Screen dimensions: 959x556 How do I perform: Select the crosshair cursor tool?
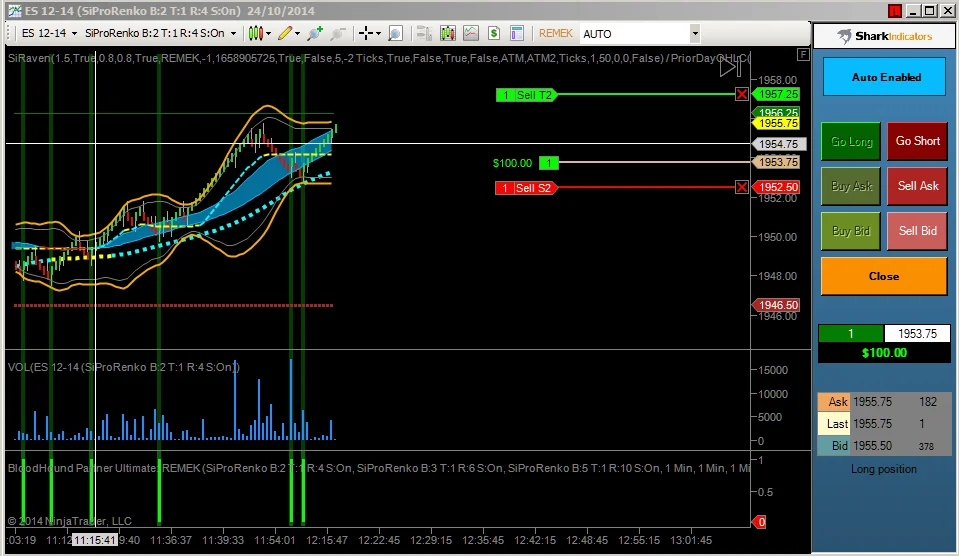click(365, 33)
